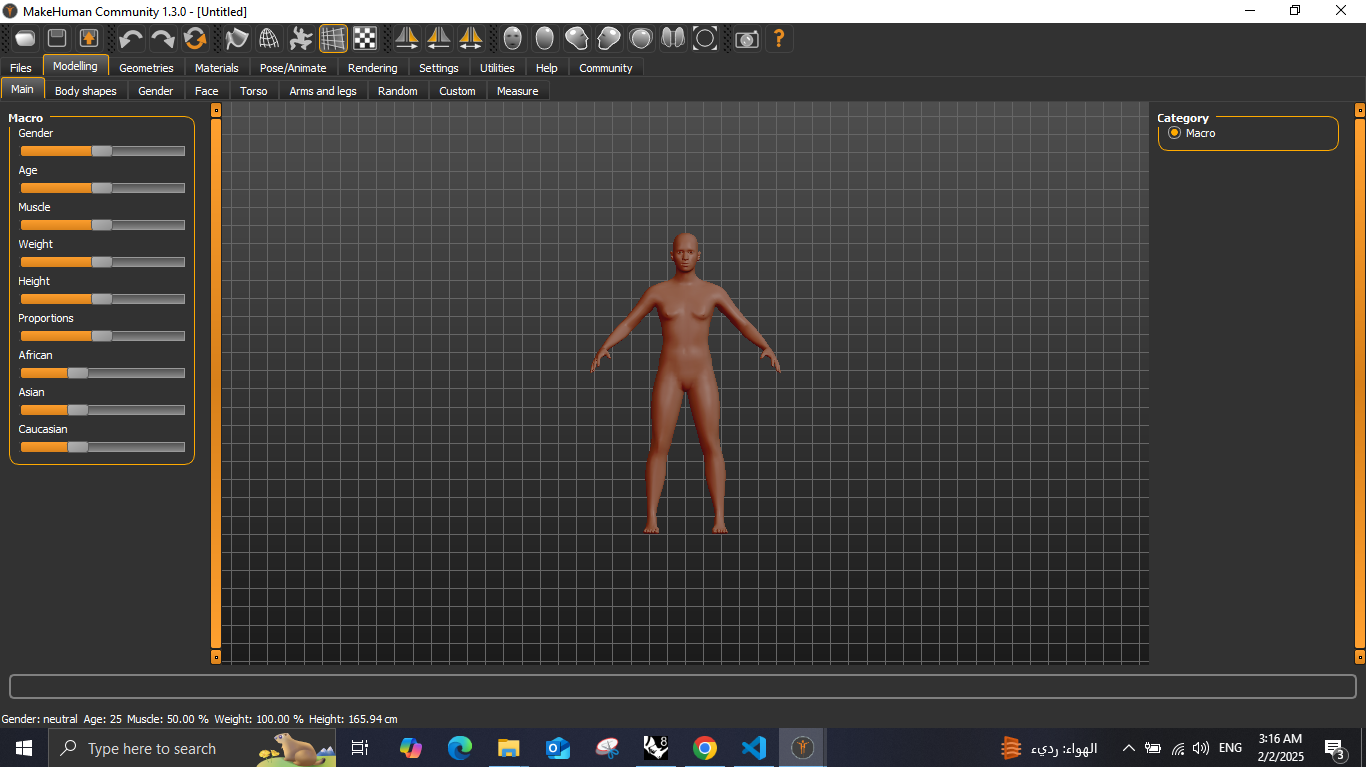Switch to the Custom sub-tab

[x=458, y=91]
